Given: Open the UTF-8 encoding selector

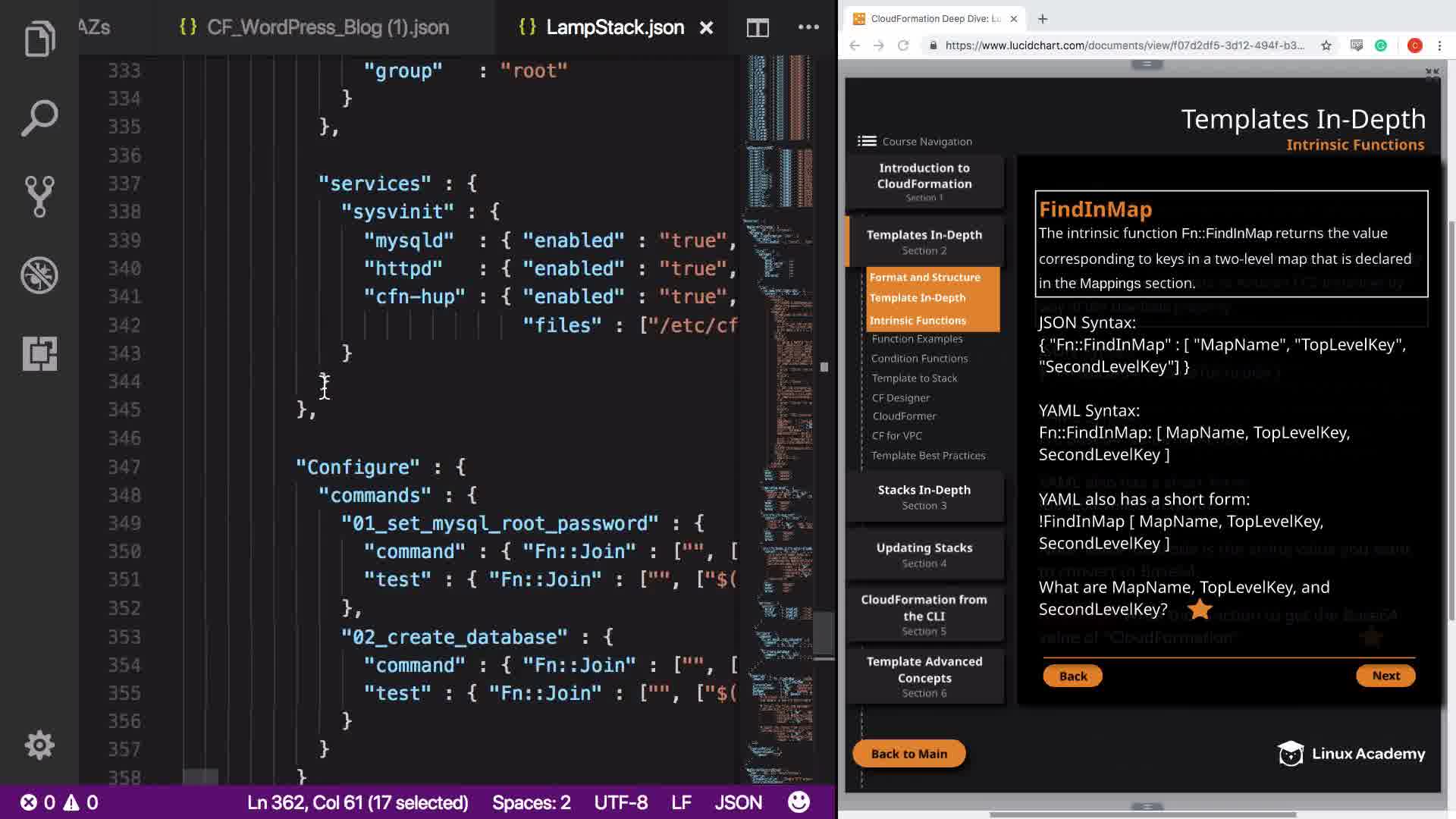Looking at the screenshot, I should point(620,802).
